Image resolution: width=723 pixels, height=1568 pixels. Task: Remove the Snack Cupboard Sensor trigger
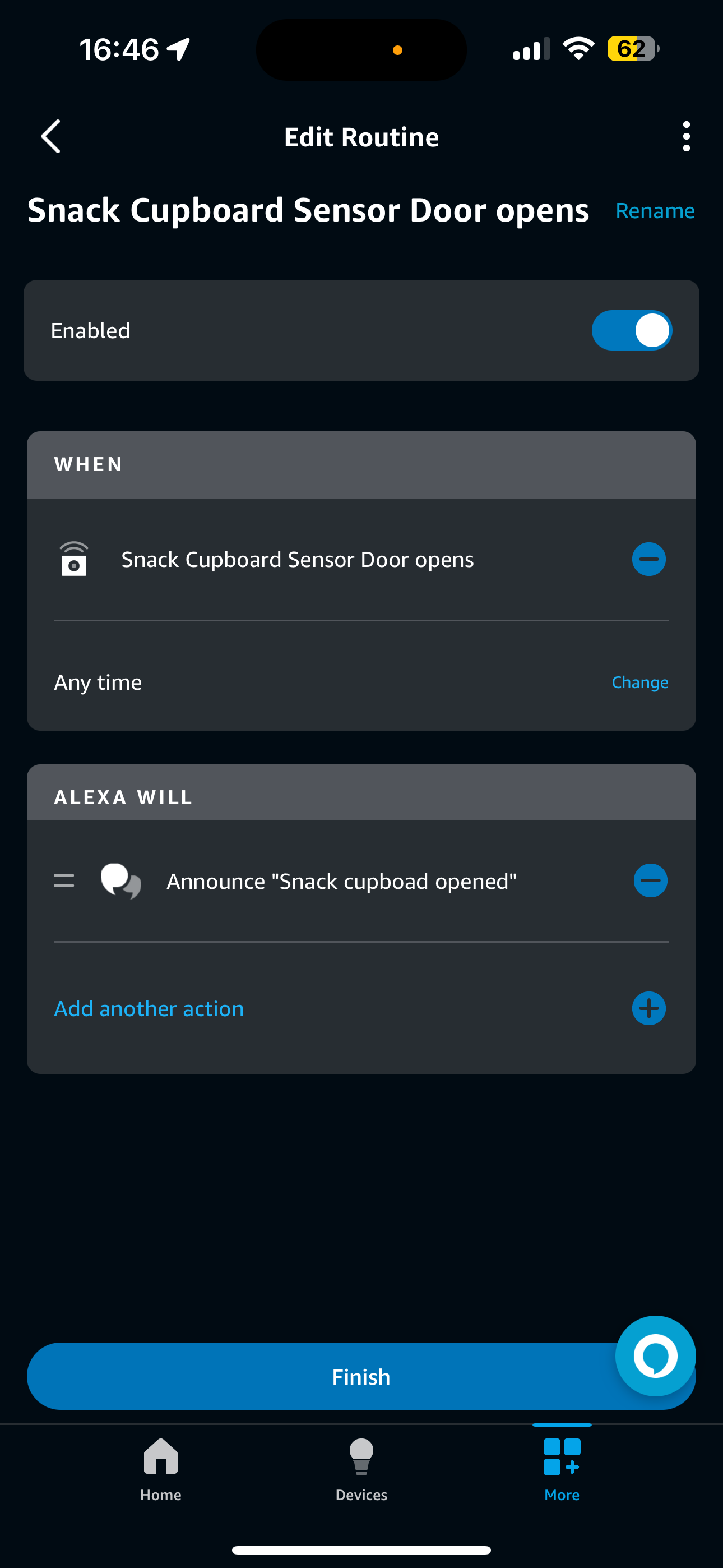tap(648, 559)
